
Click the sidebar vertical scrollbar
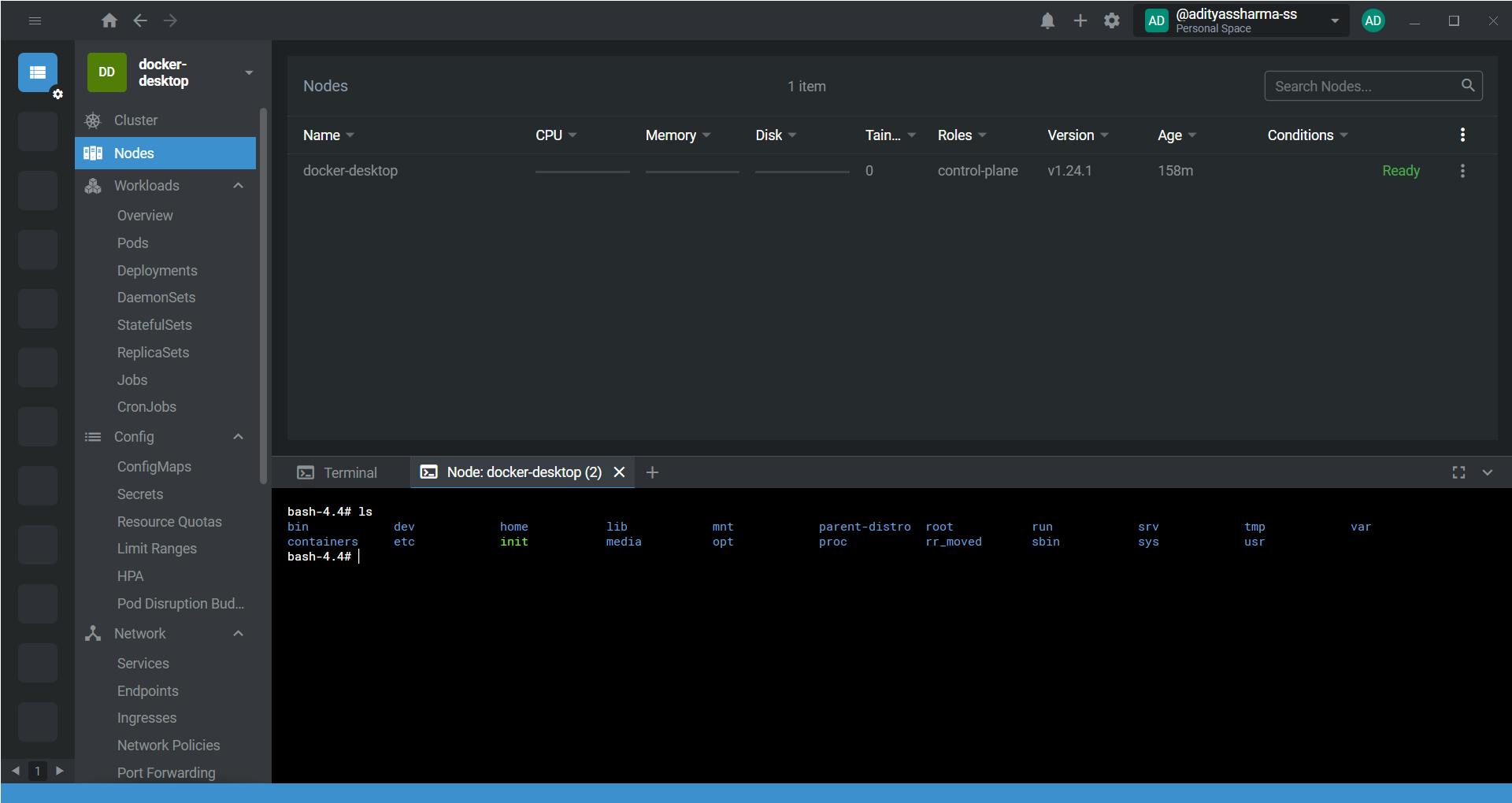[x=263, y=295]
